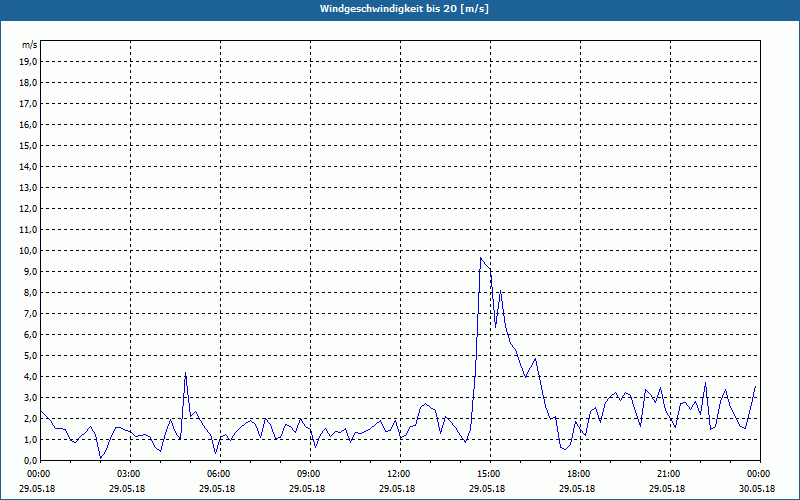
Task: Pick the '13,0' y-axis tick label
Action: point(28,188)
